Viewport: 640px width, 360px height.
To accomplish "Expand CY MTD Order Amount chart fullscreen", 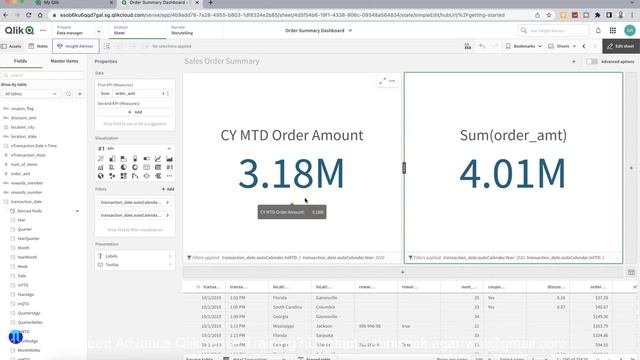I will pos(382,81).
